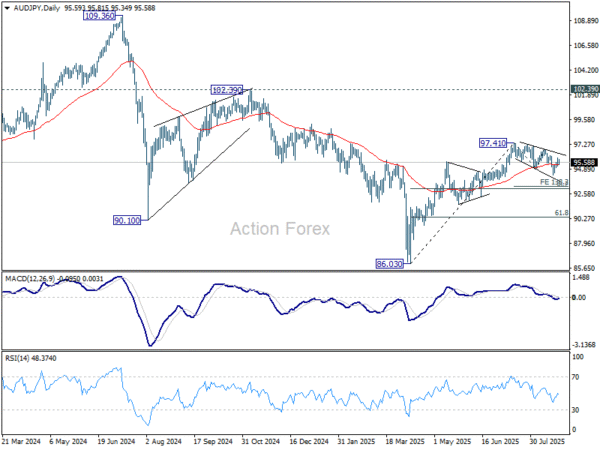Click the 6 May 2024 date label

(68, 441)
